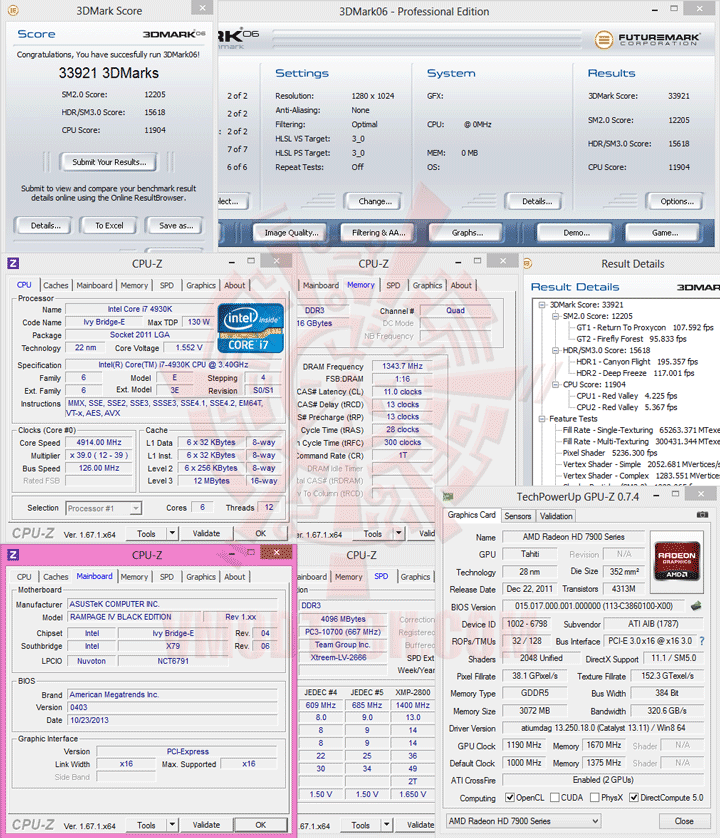The width and height of the screenshot is (720, 838).
Task: Click the Filtering & AA button
Action: coord(378,232)
